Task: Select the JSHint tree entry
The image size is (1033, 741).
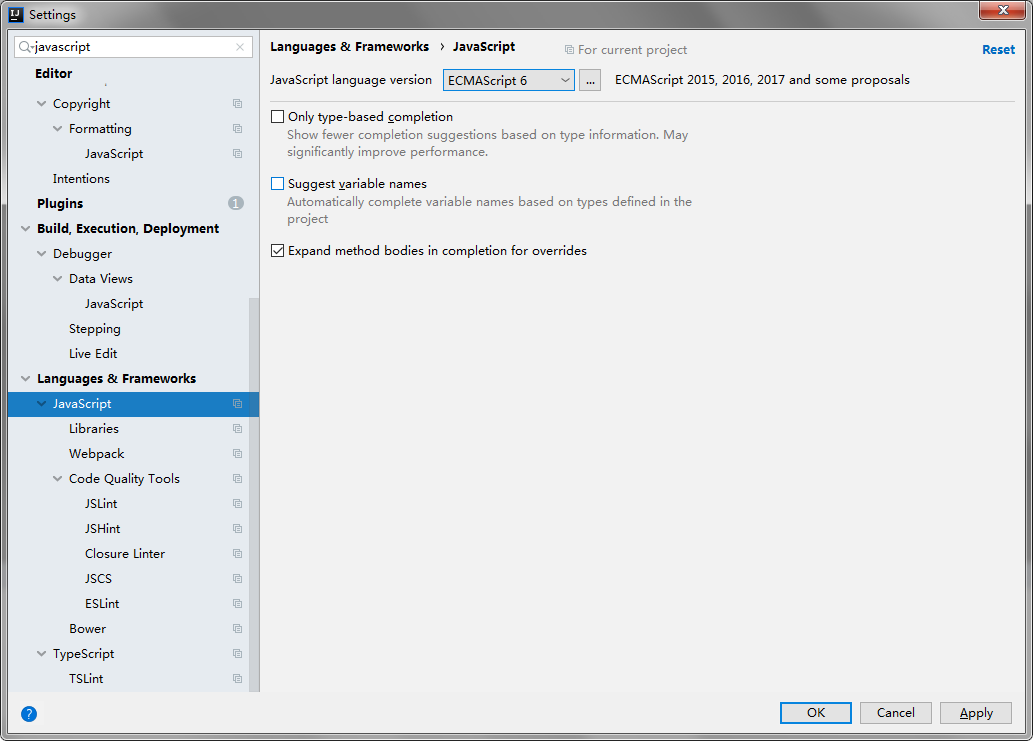Action: pyautogui.click(x=102, y=529)
